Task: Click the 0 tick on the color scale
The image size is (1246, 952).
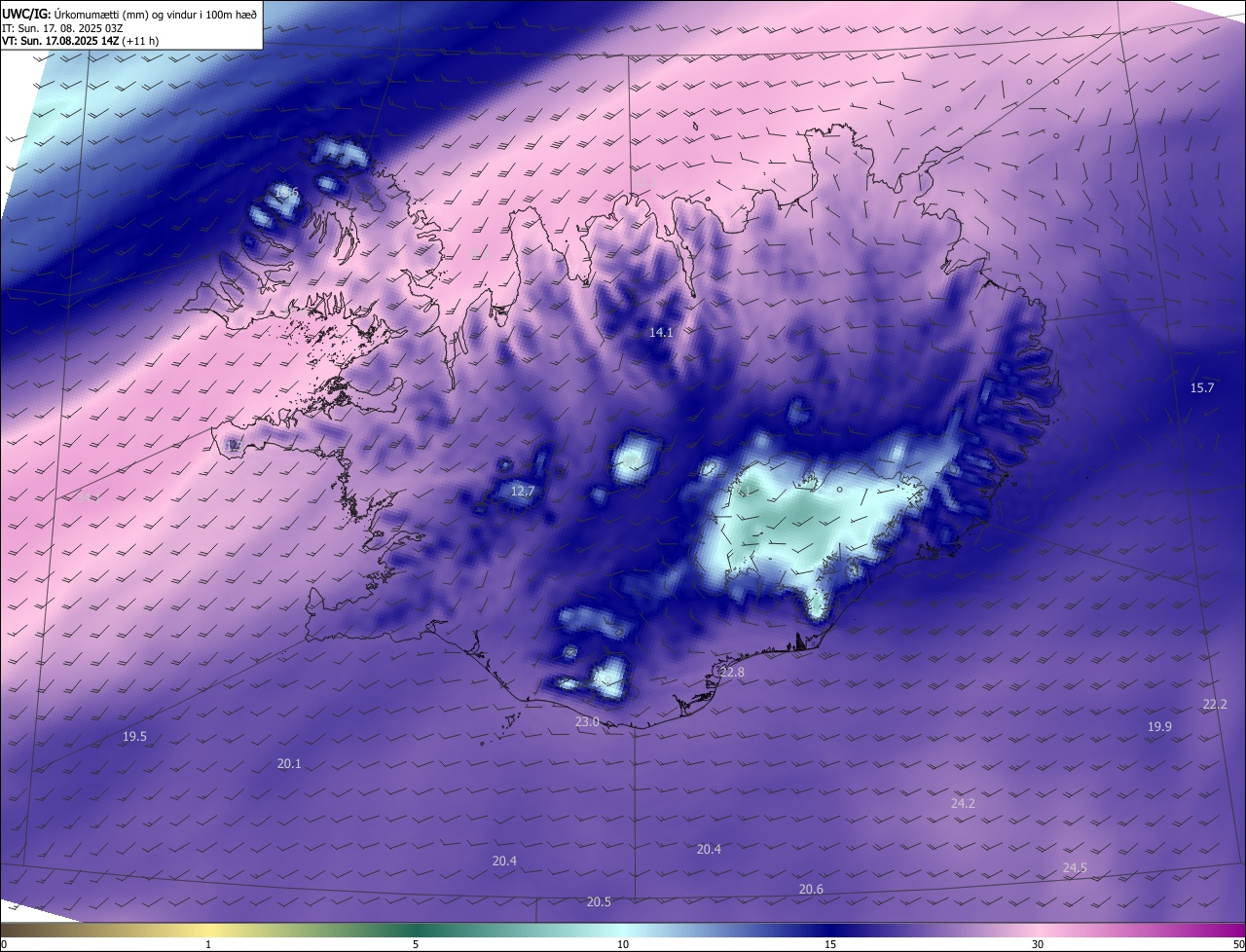Action: pyautogui.click(x=4, y=945)
